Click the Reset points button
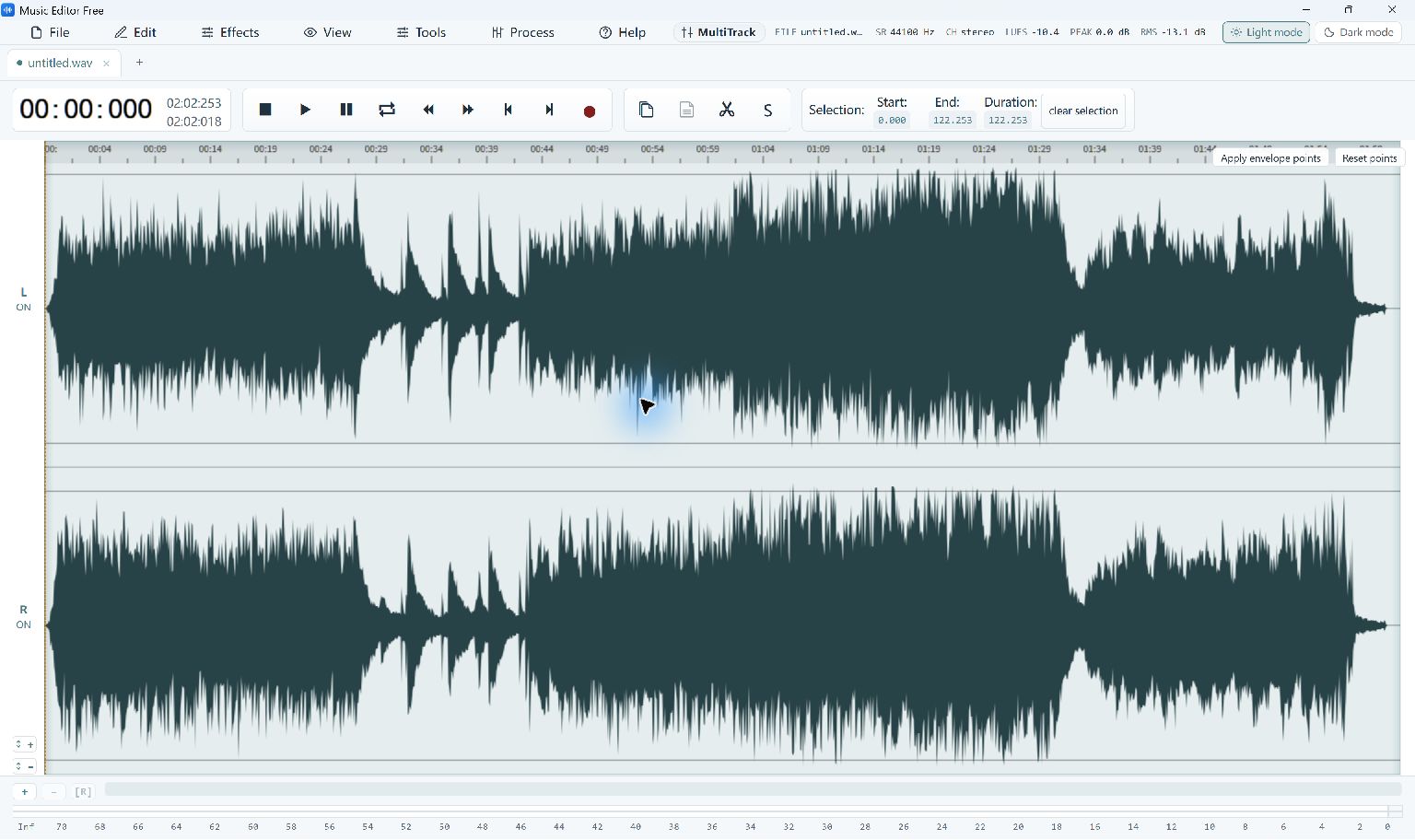 pyautogui.click(x=1369, y=158)
